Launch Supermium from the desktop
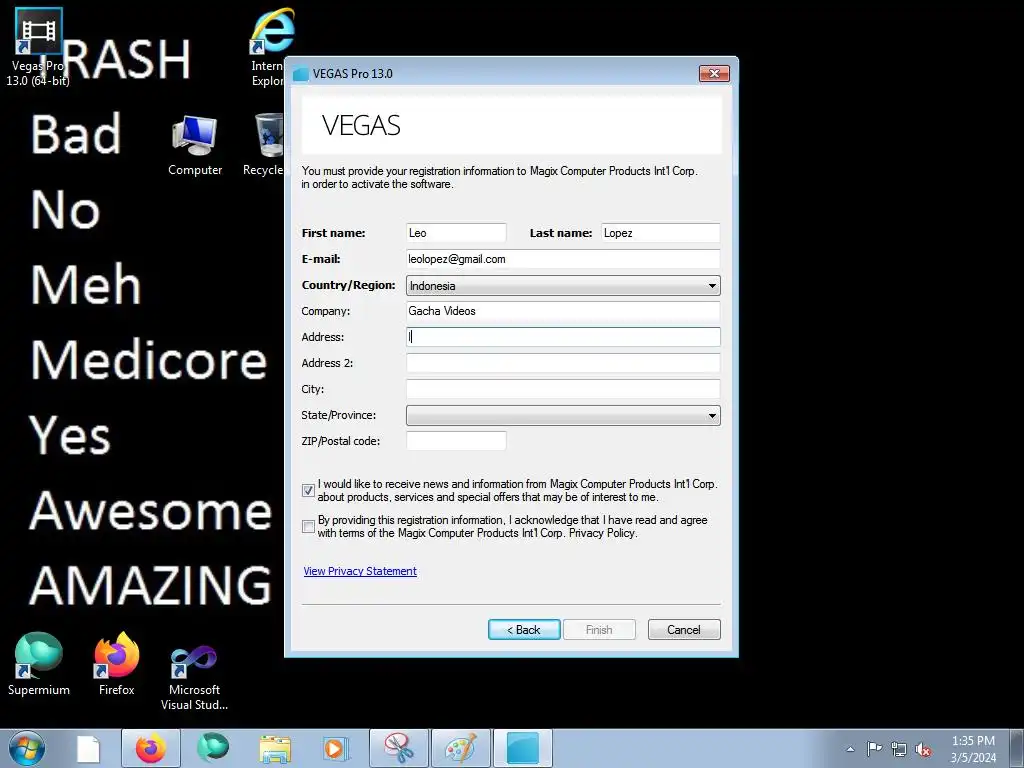This screenshot has height=768, width=1024. click(x=39, y=664)
